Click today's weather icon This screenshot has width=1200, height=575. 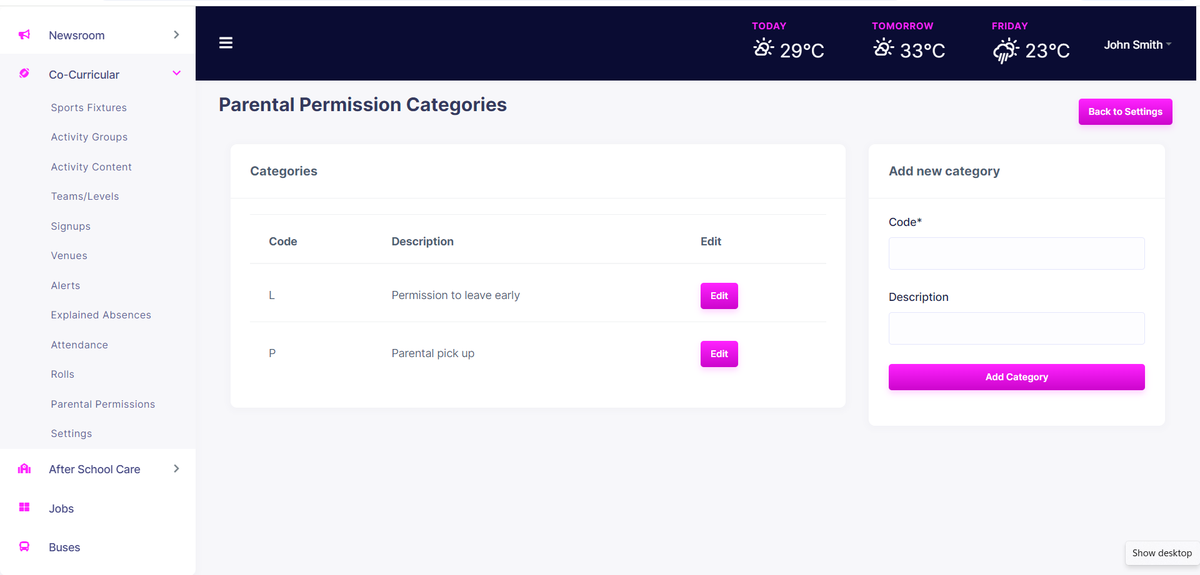763,49
